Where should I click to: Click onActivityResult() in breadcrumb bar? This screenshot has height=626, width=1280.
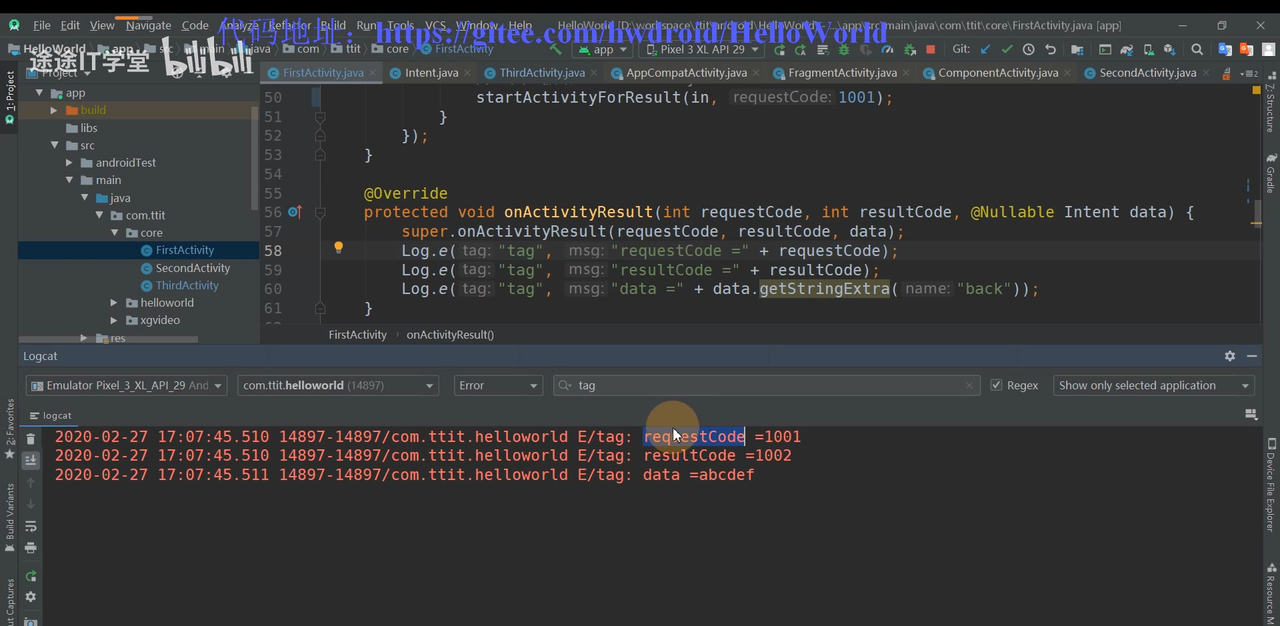450,334
